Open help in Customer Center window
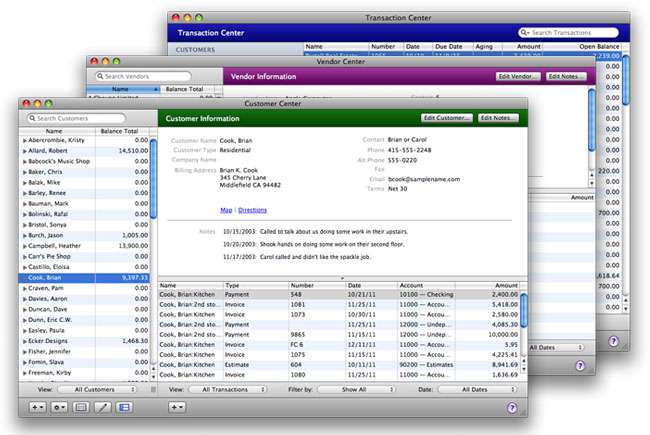 (512, 407)
